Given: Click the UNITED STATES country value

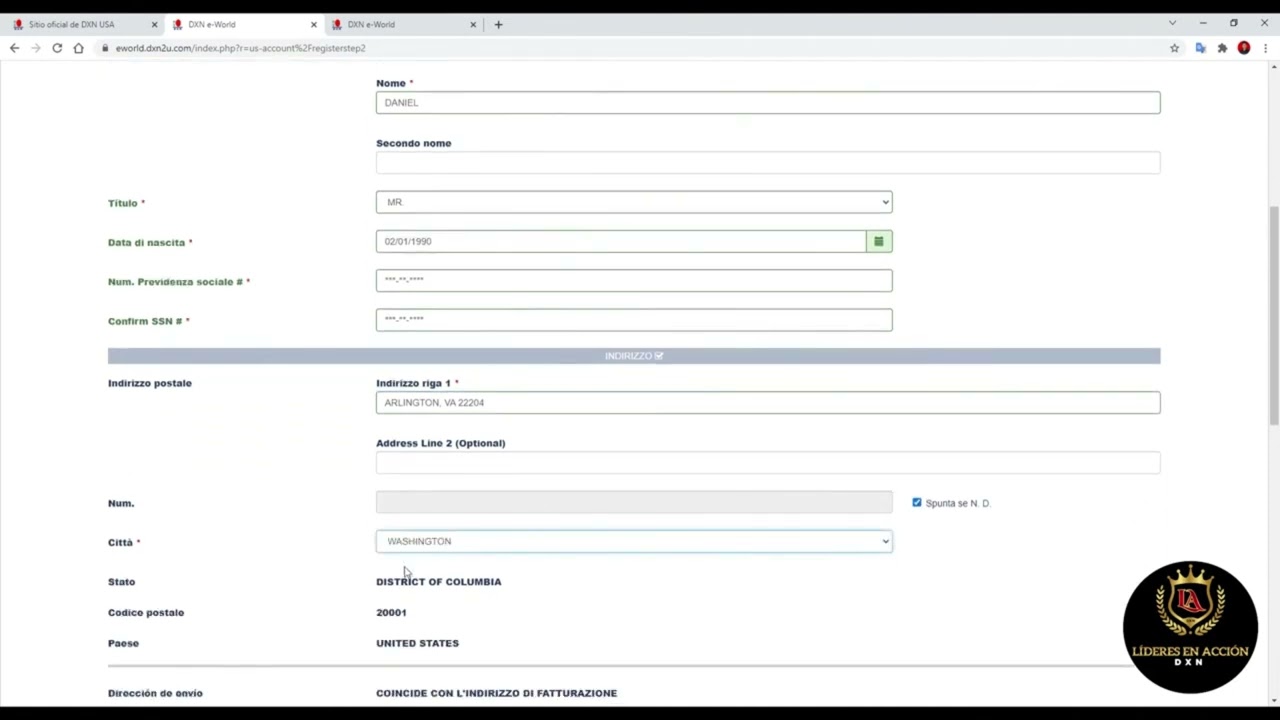Looking at the screenshot, I should coord(417,643).
